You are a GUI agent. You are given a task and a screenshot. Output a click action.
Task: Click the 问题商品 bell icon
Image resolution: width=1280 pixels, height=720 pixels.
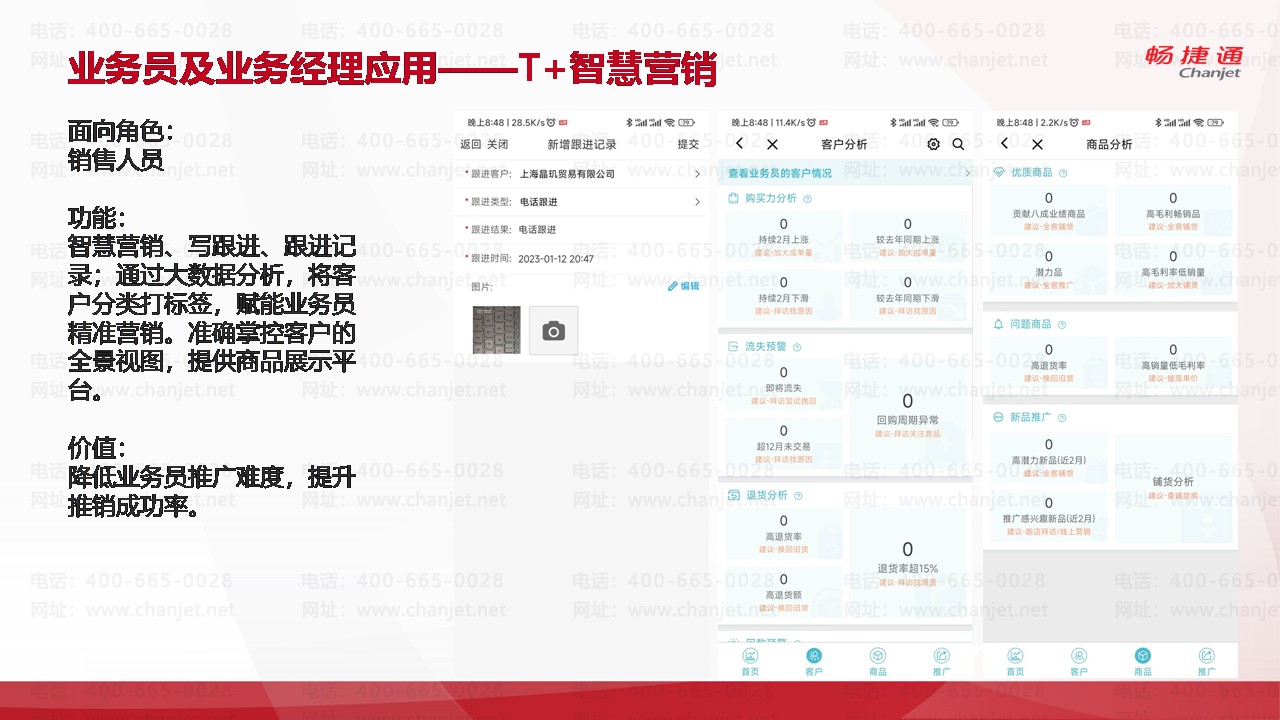[x=998, y=324]
